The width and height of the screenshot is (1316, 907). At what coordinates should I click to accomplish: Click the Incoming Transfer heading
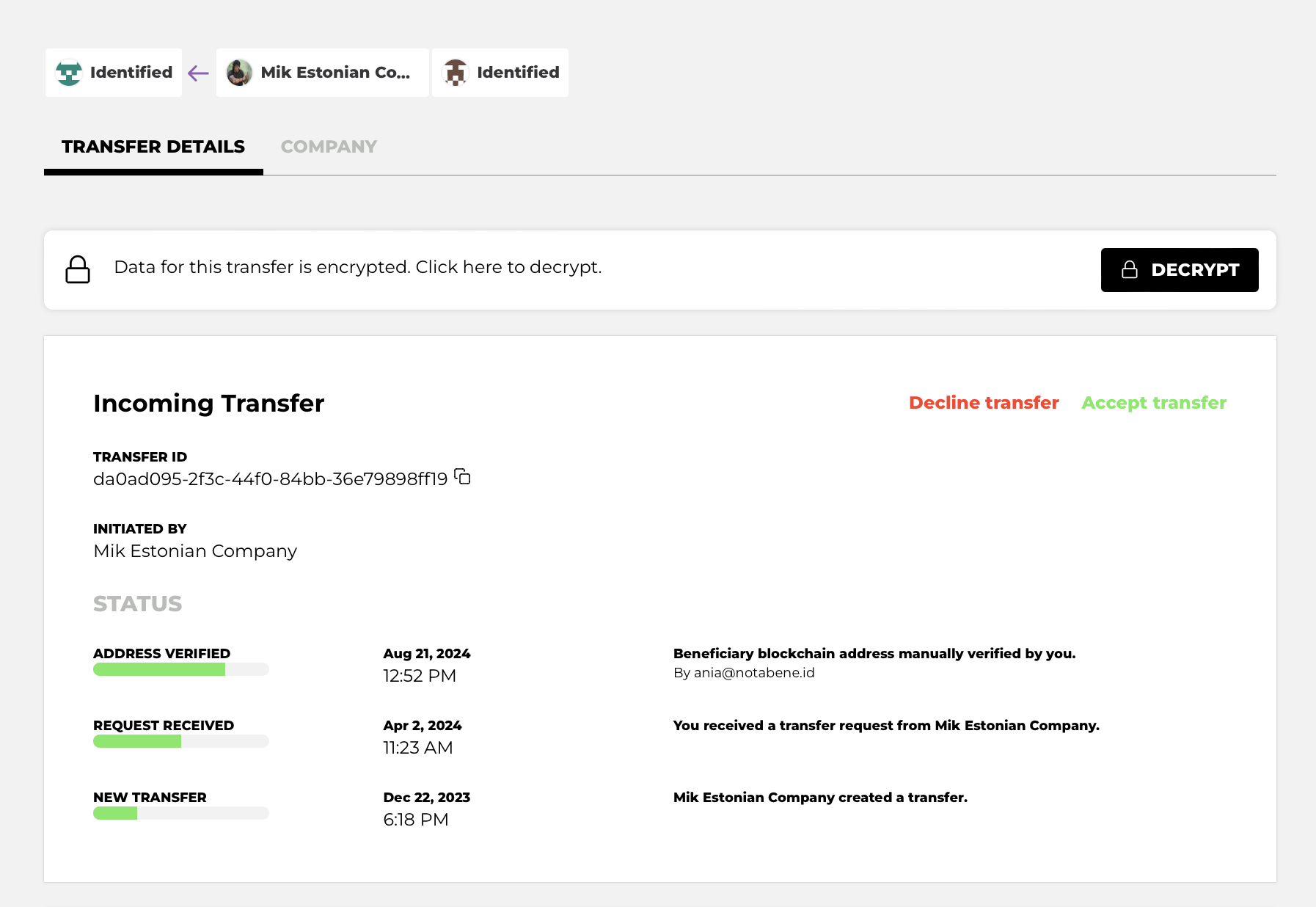208,404
